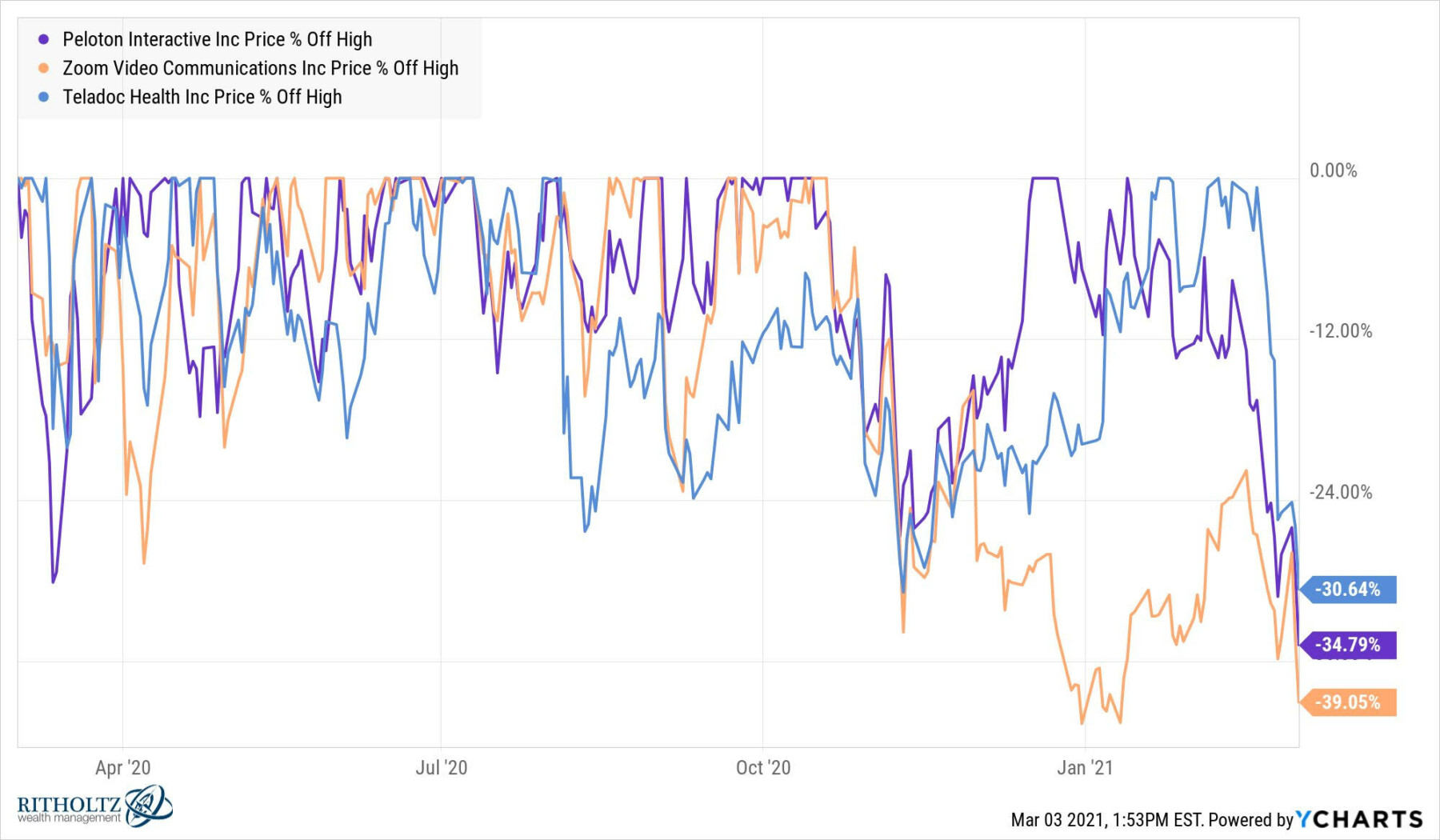Click the -12.00% y-axis label
Viewport: 1440px width, 840px height.
1340,331
